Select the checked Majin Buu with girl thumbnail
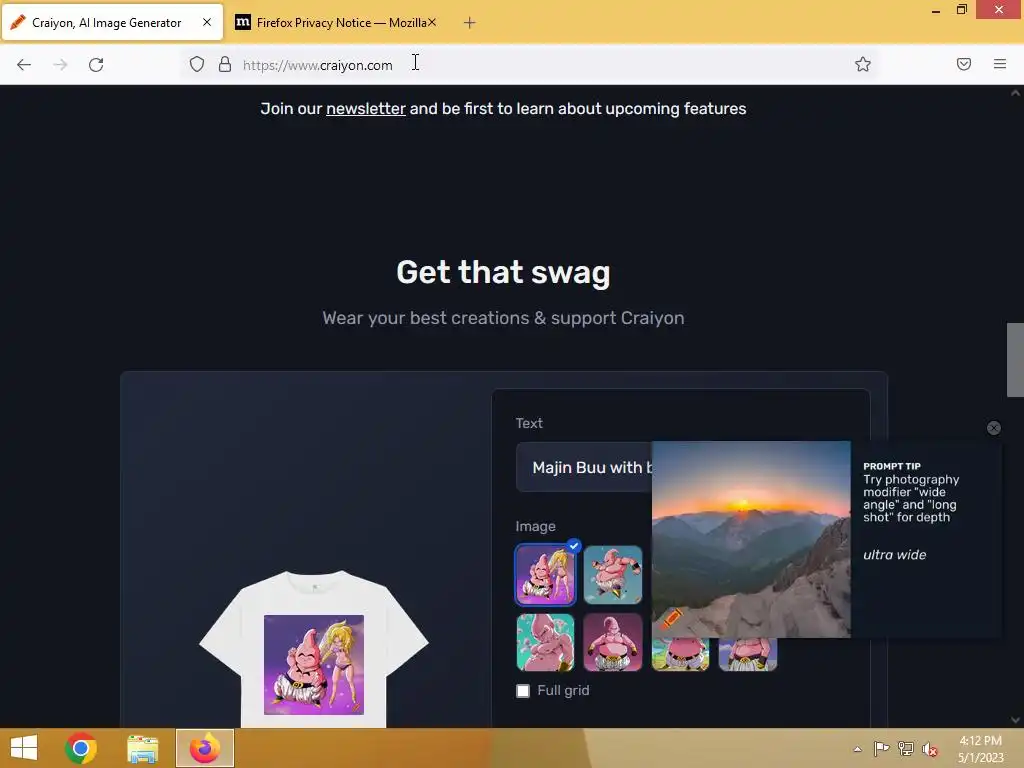 [545, 575]
